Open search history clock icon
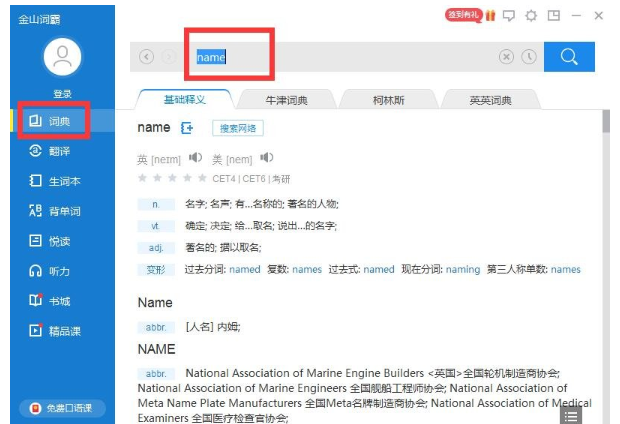The height and width of the screenshot is (424, 620). tap(529, 57)
